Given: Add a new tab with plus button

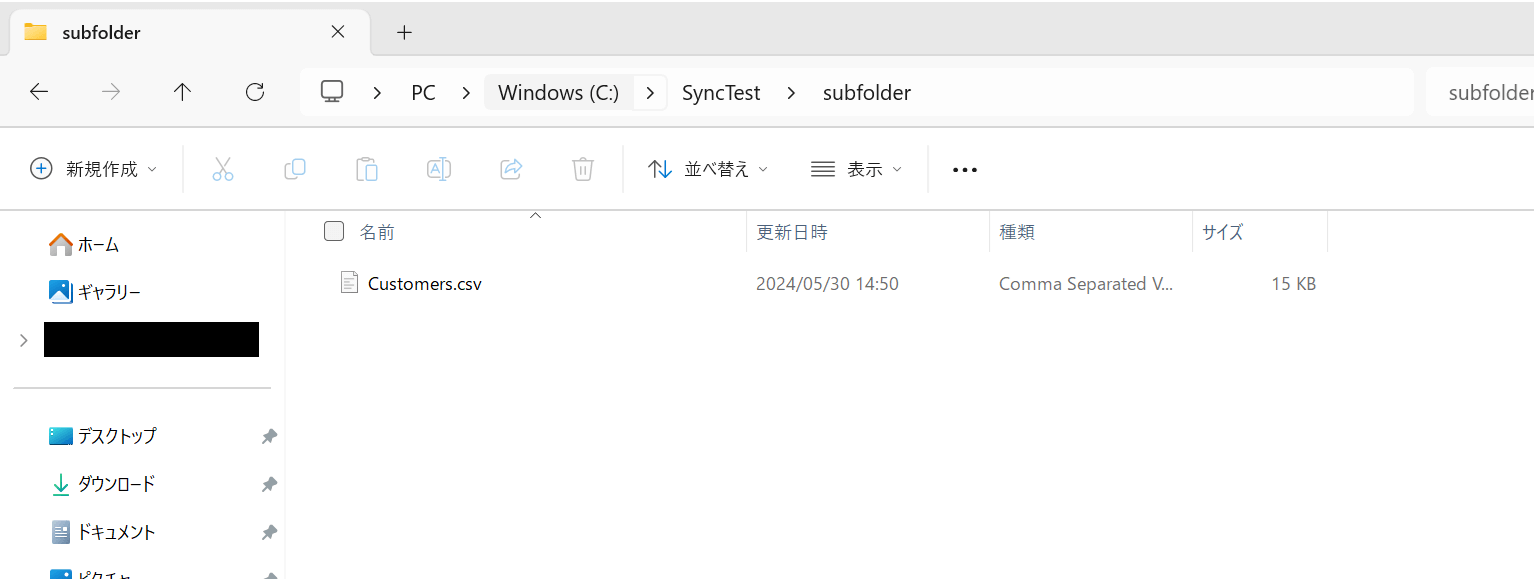Looking at the screenshot, I should click(404, 32).
